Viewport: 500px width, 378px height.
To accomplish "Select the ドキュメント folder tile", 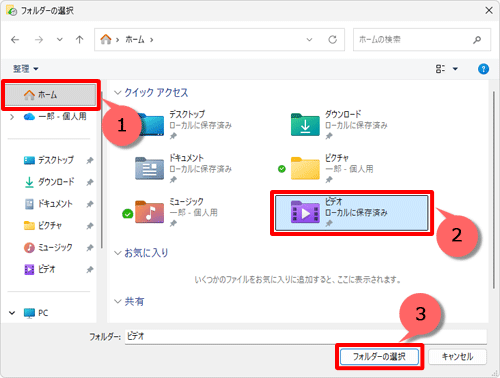I will (183, 169).
